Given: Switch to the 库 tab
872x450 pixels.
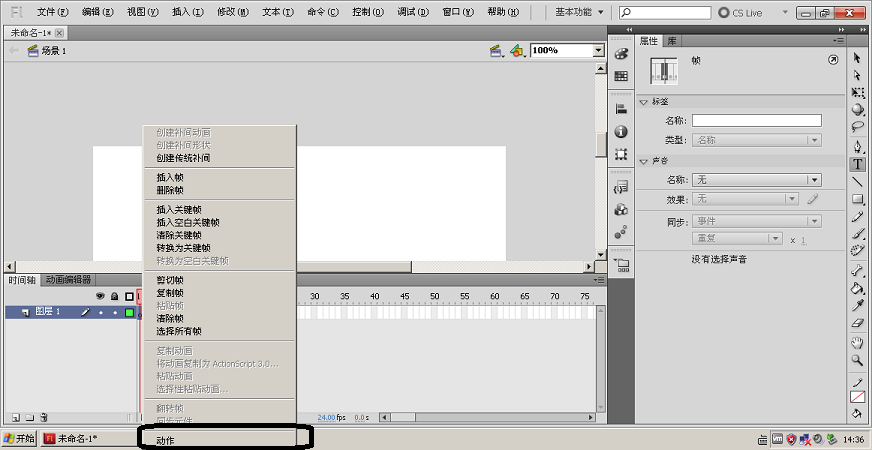Looking at the screenshot, I should click(x=672, y=41).
